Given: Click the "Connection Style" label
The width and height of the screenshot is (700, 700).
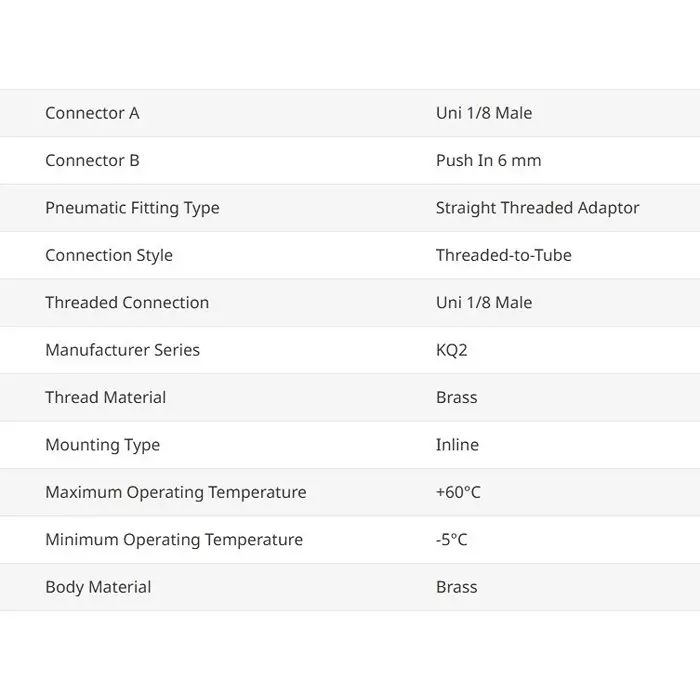Looking at the screenshot, I should [x=109, y=255].
